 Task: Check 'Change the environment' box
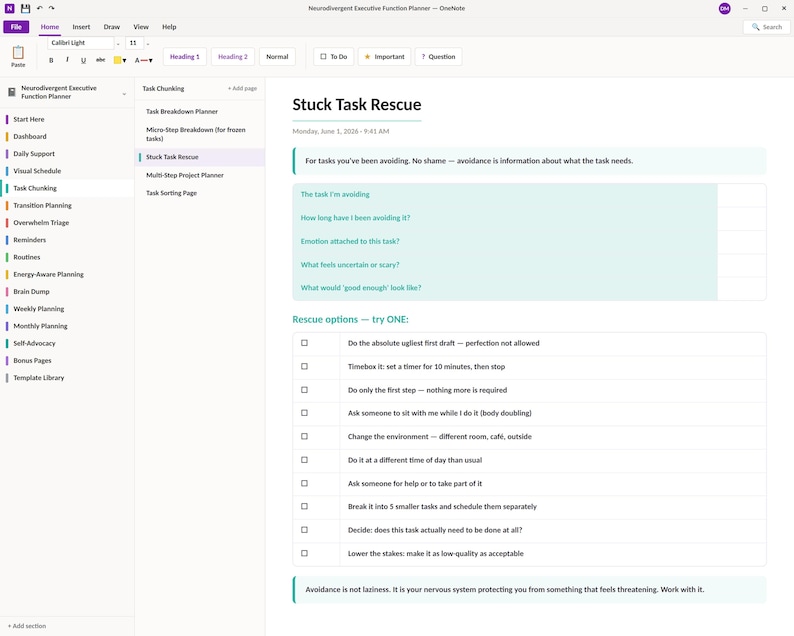304,436
